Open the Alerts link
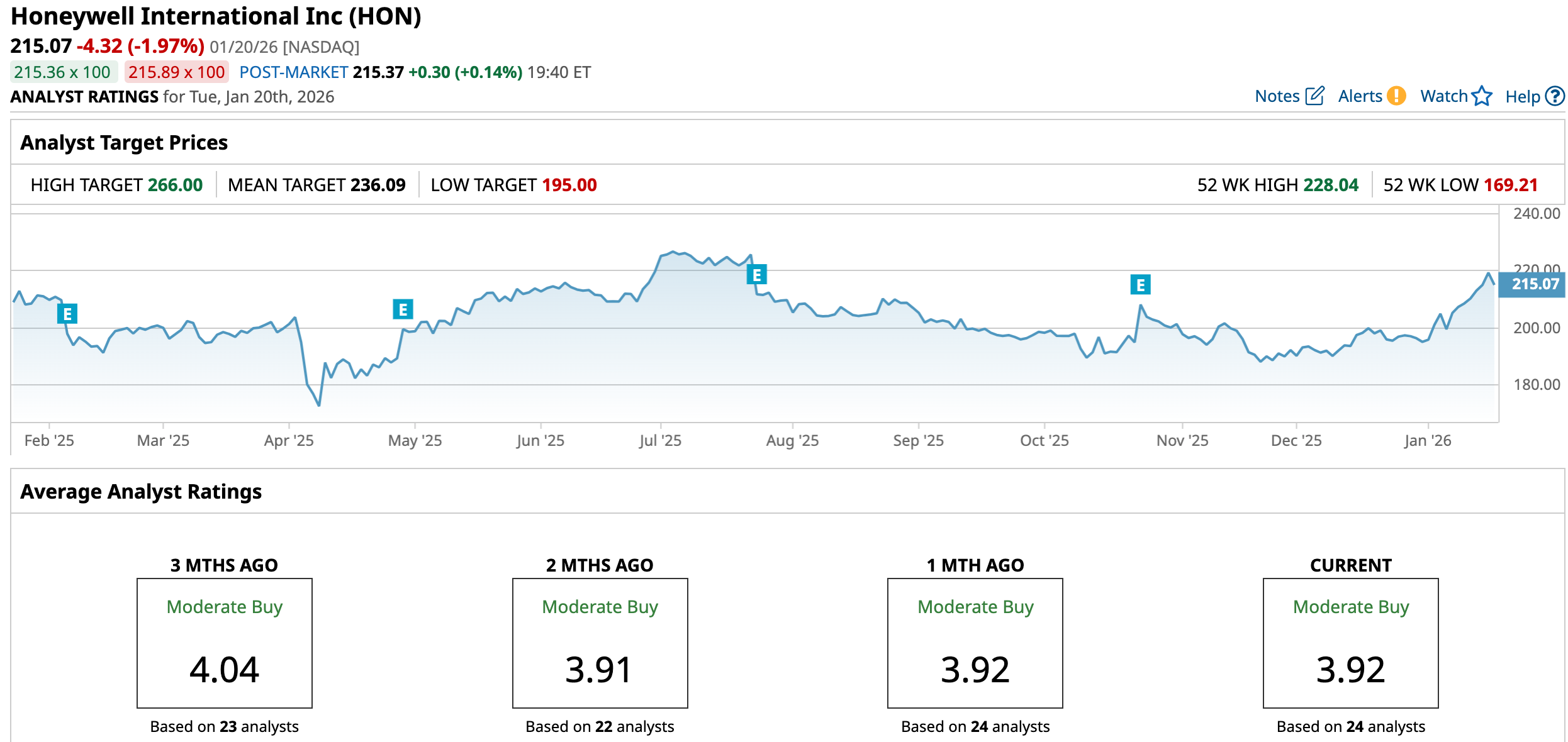 1360,96
